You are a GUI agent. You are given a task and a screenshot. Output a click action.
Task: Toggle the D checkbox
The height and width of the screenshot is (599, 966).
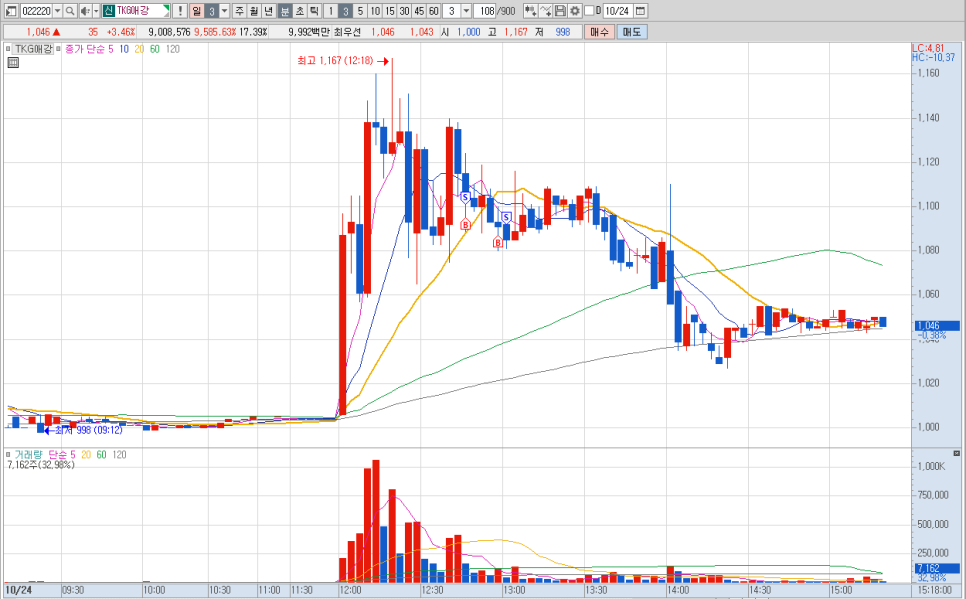pyautogui.click(x=589, y=11)
